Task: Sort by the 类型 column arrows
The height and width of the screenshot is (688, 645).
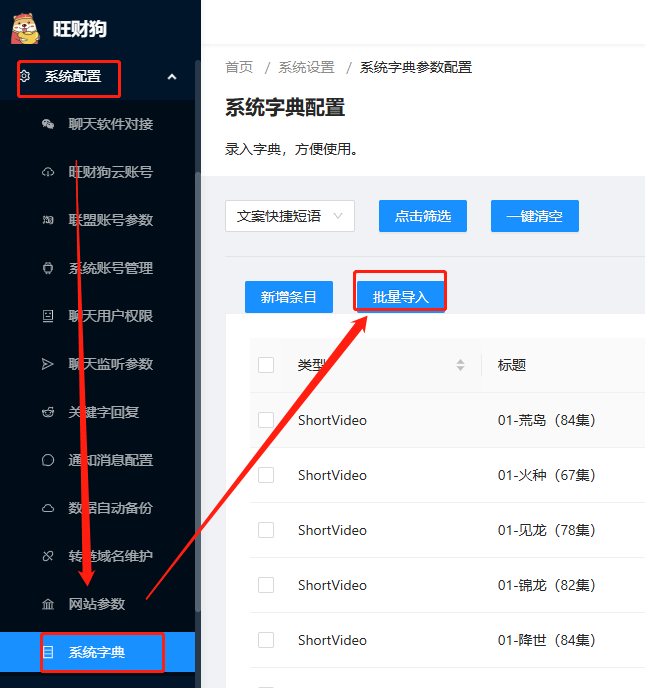Action: 460,365
